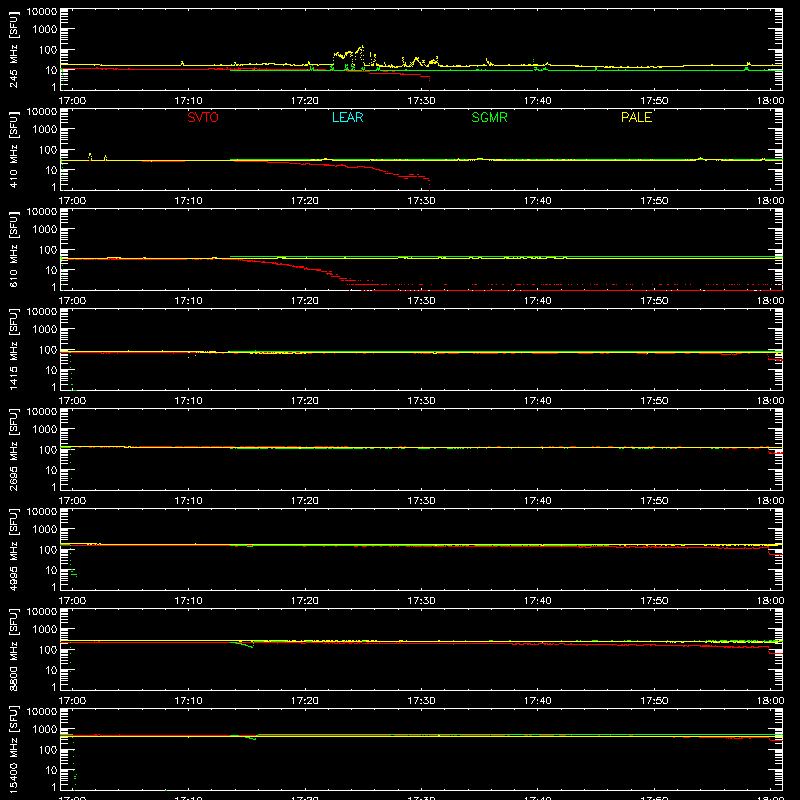
Task: Click the 18:00 time label under 610 MHz panel
Action: tap(770, 301)
